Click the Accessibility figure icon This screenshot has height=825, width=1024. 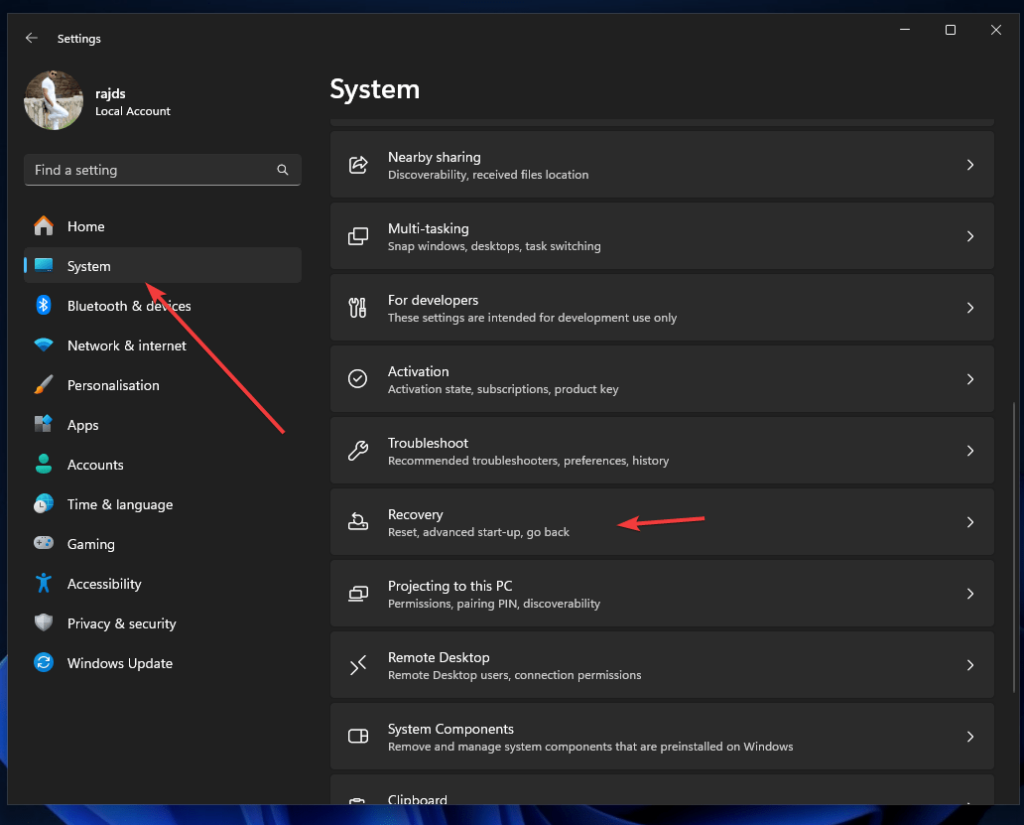(44, 583)
